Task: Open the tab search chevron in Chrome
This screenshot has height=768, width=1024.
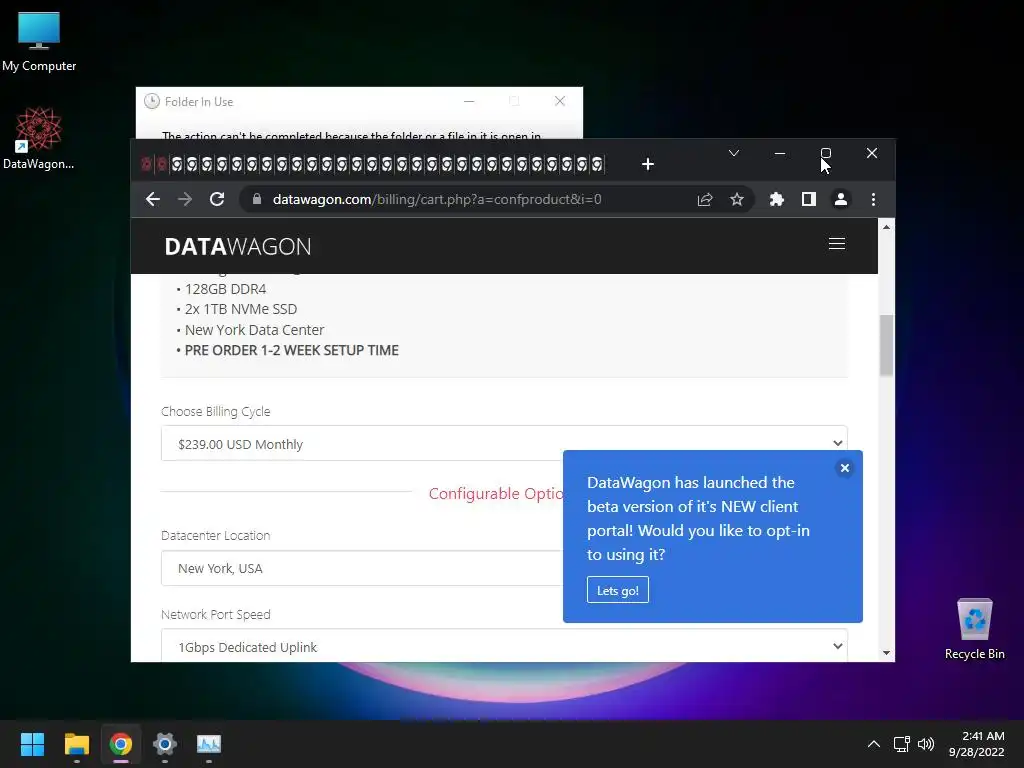Action: coord(734,153)
